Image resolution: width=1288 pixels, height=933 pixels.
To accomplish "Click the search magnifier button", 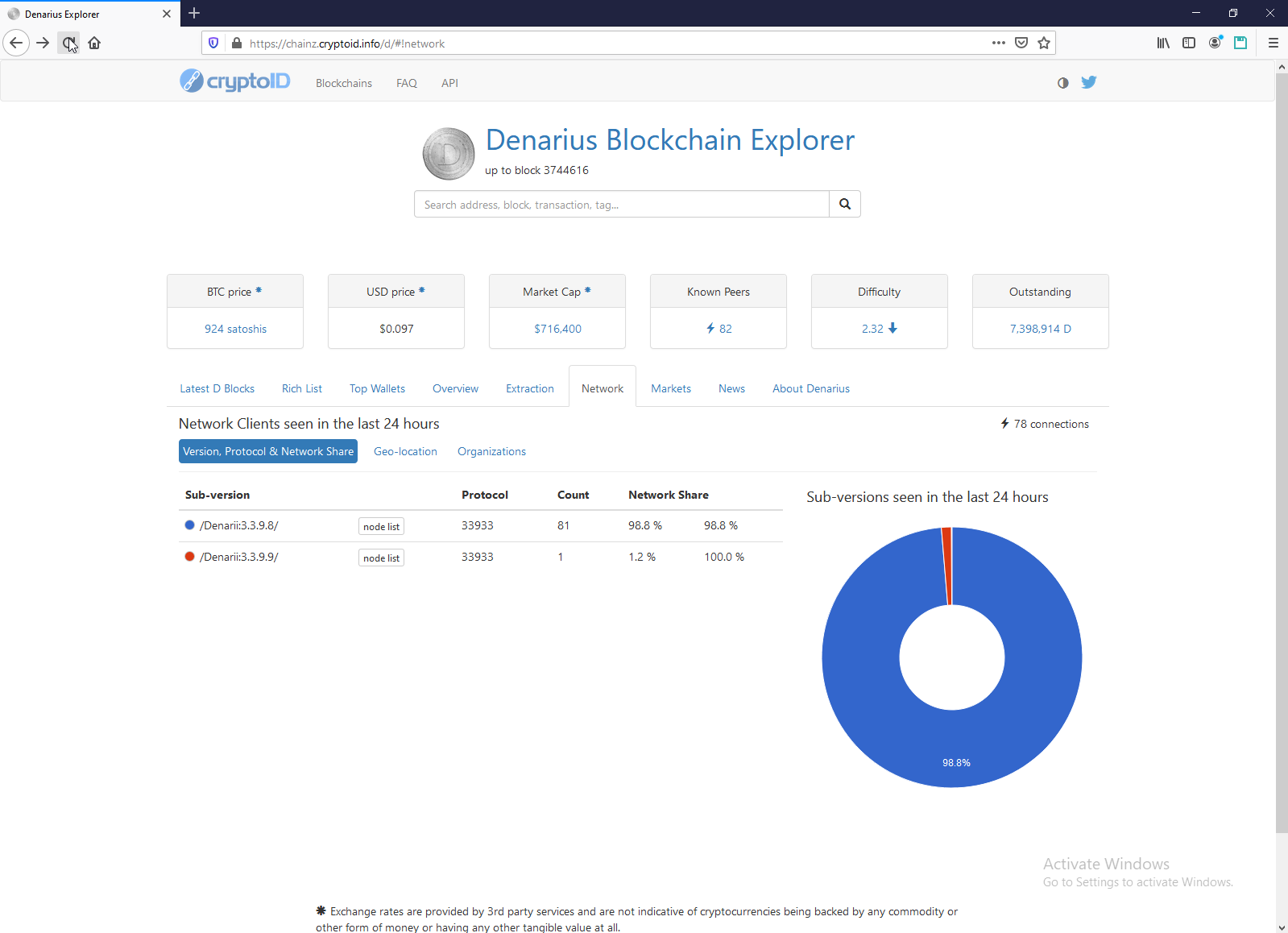I will (x=845, y=204).
